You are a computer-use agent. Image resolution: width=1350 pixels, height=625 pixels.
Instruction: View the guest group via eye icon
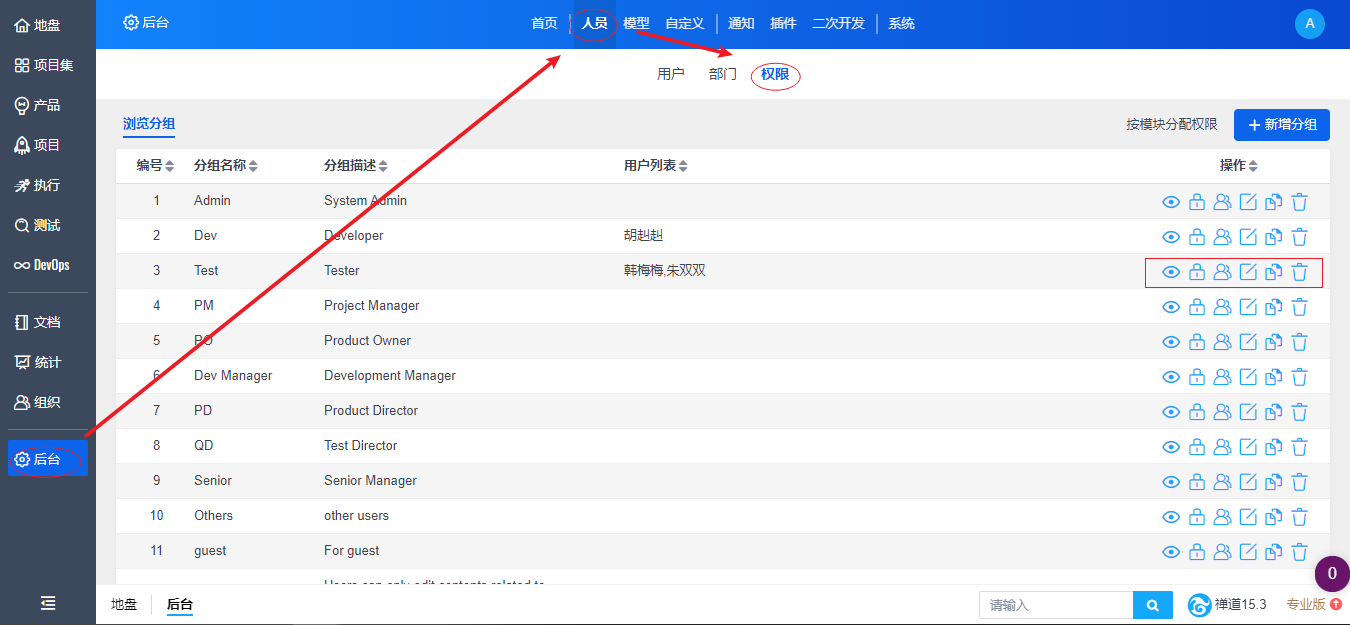point(1171,552)
